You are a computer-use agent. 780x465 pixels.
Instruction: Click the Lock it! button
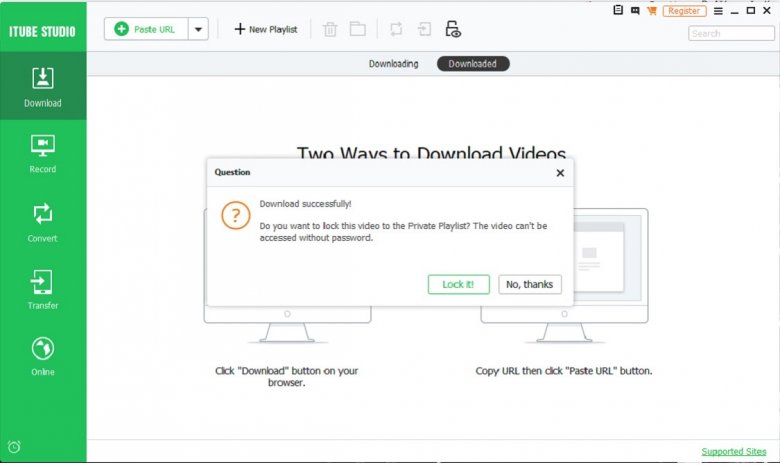pos(458,284)
